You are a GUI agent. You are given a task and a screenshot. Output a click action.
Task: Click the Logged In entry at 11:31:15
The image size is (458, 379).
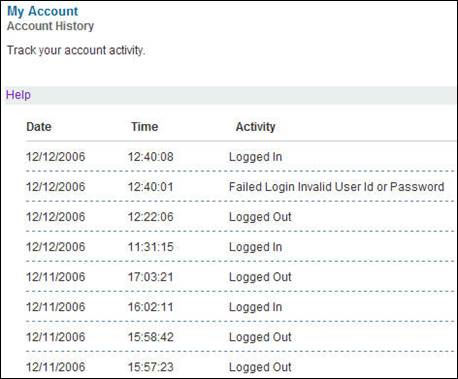(x=255, y=247)
